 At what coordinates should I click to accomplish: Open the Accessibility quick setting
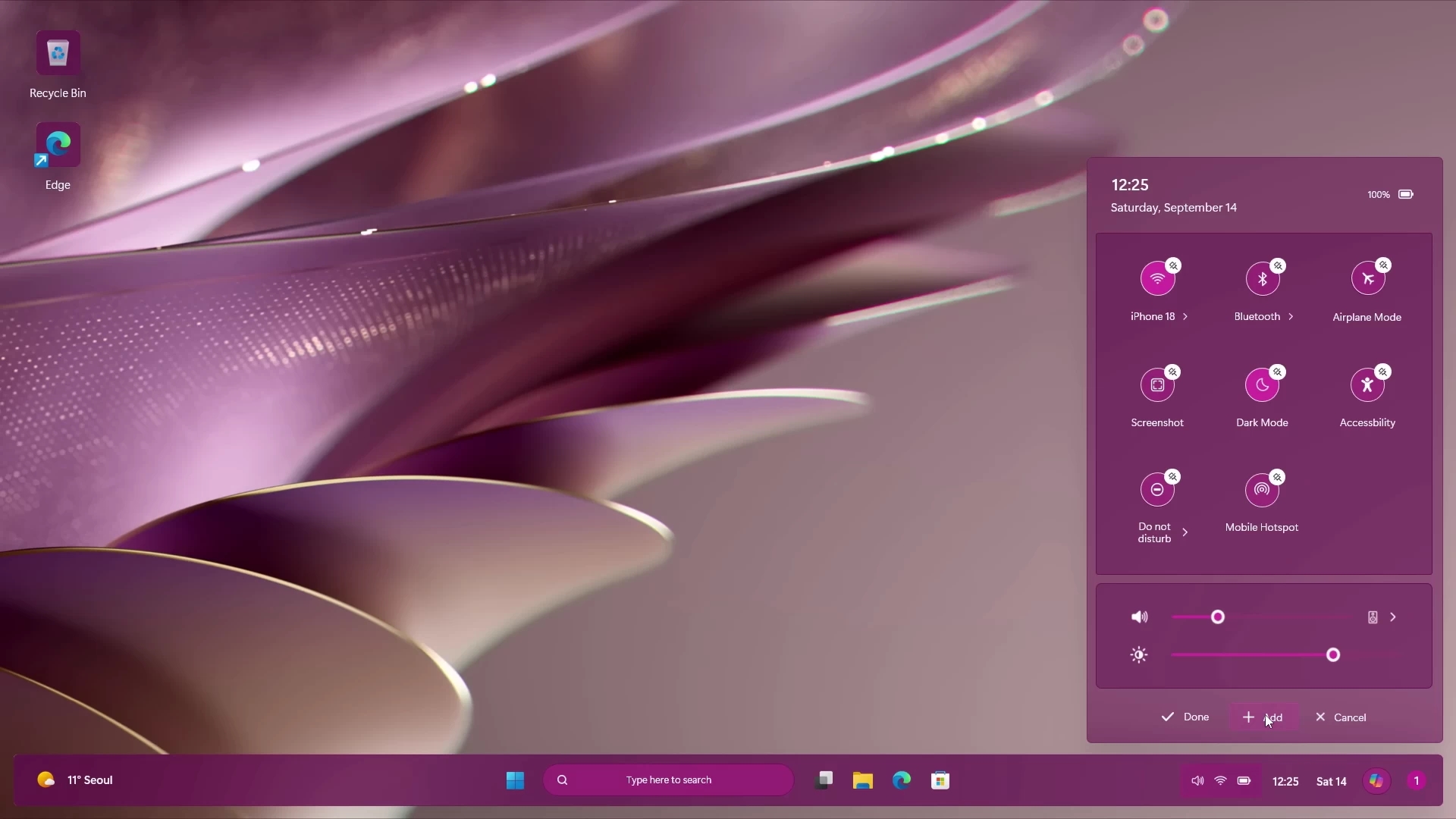(1368, 384)
